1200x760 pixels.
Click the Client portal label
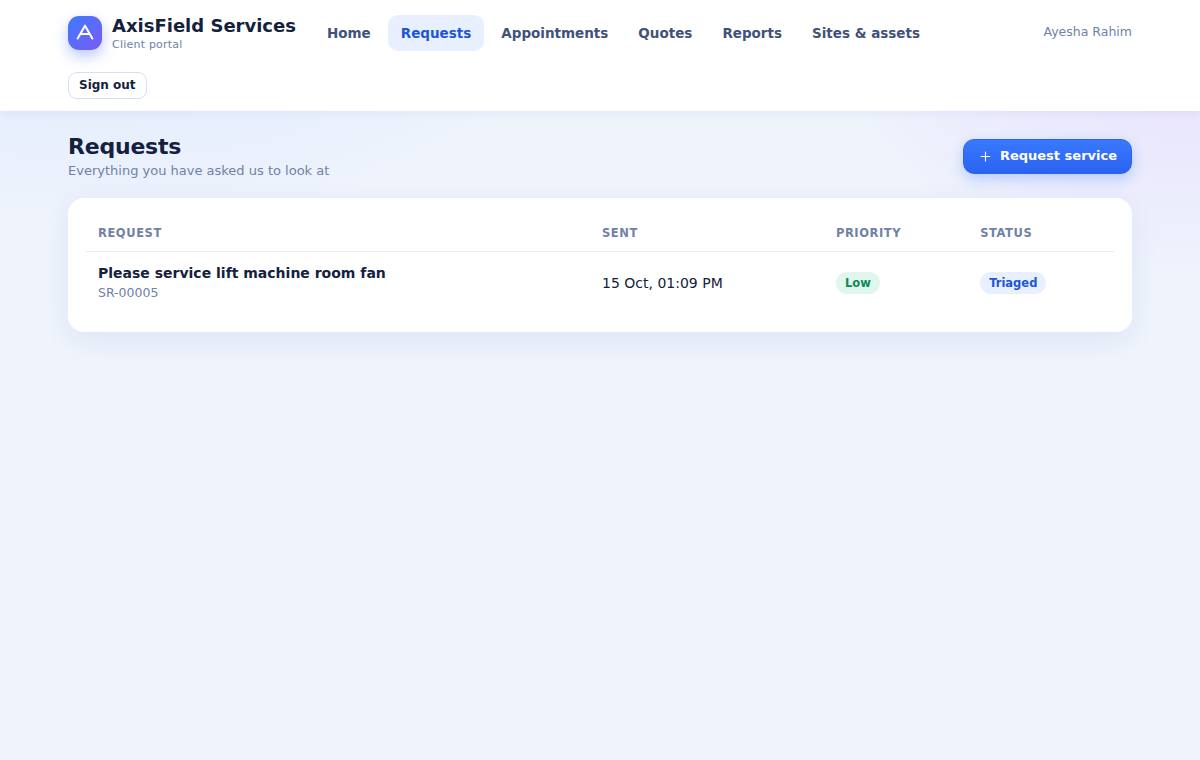pyautogui.click(x=147, y=45)
